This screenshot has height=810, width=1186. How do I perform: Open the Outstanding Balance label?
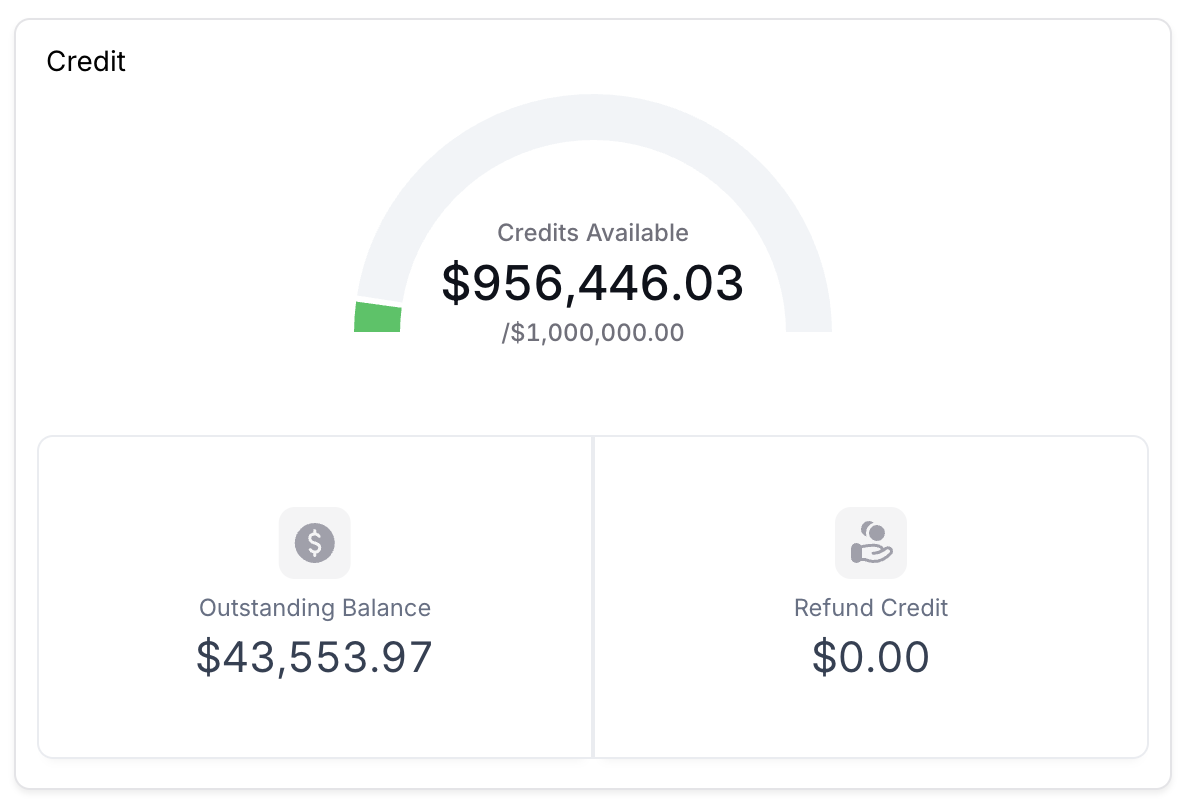[315, 607]
